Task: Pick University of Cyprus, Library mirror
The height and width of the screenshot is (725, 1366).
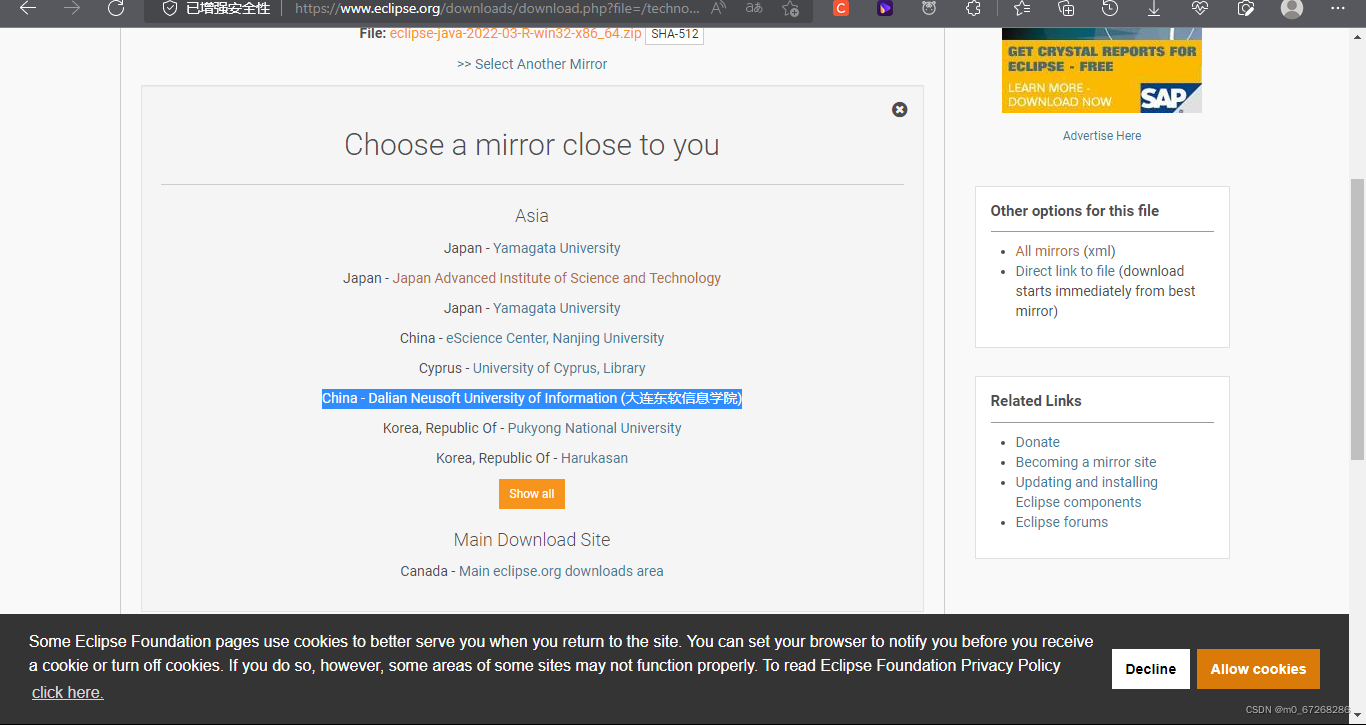Action: [x=559, y=368]
